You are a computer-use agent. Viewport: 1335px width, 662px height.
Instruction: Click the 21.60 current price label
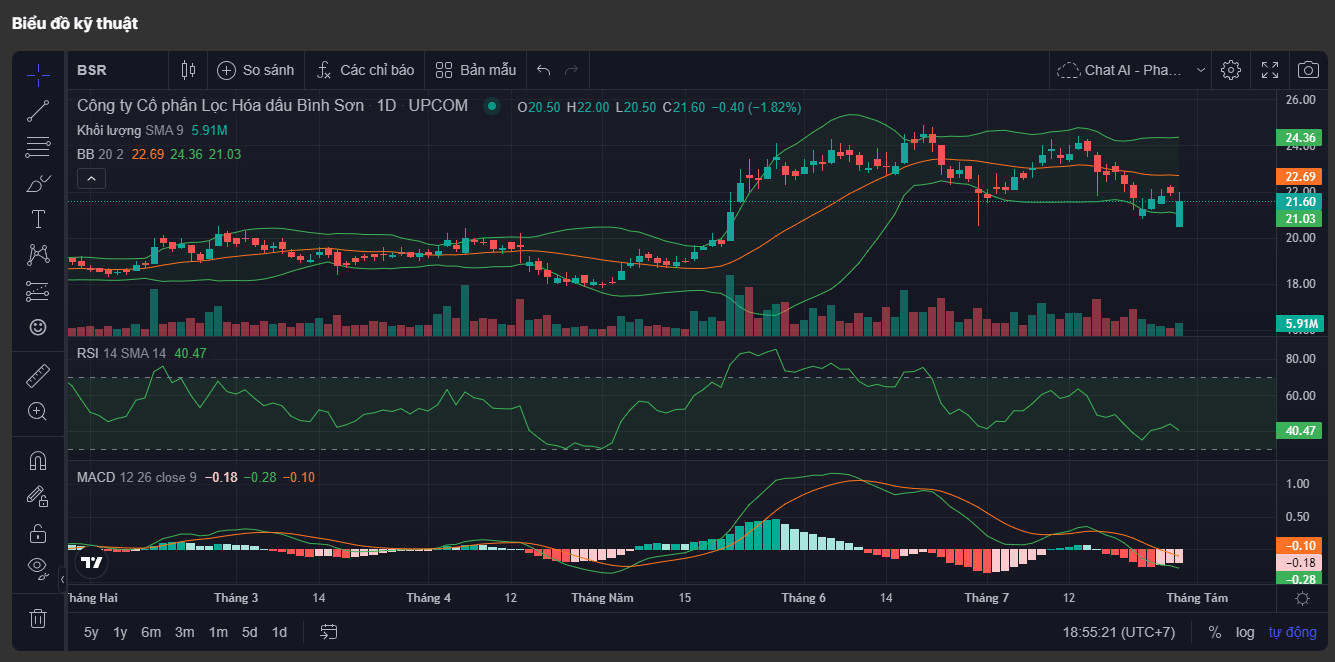tap(1300, 201)
